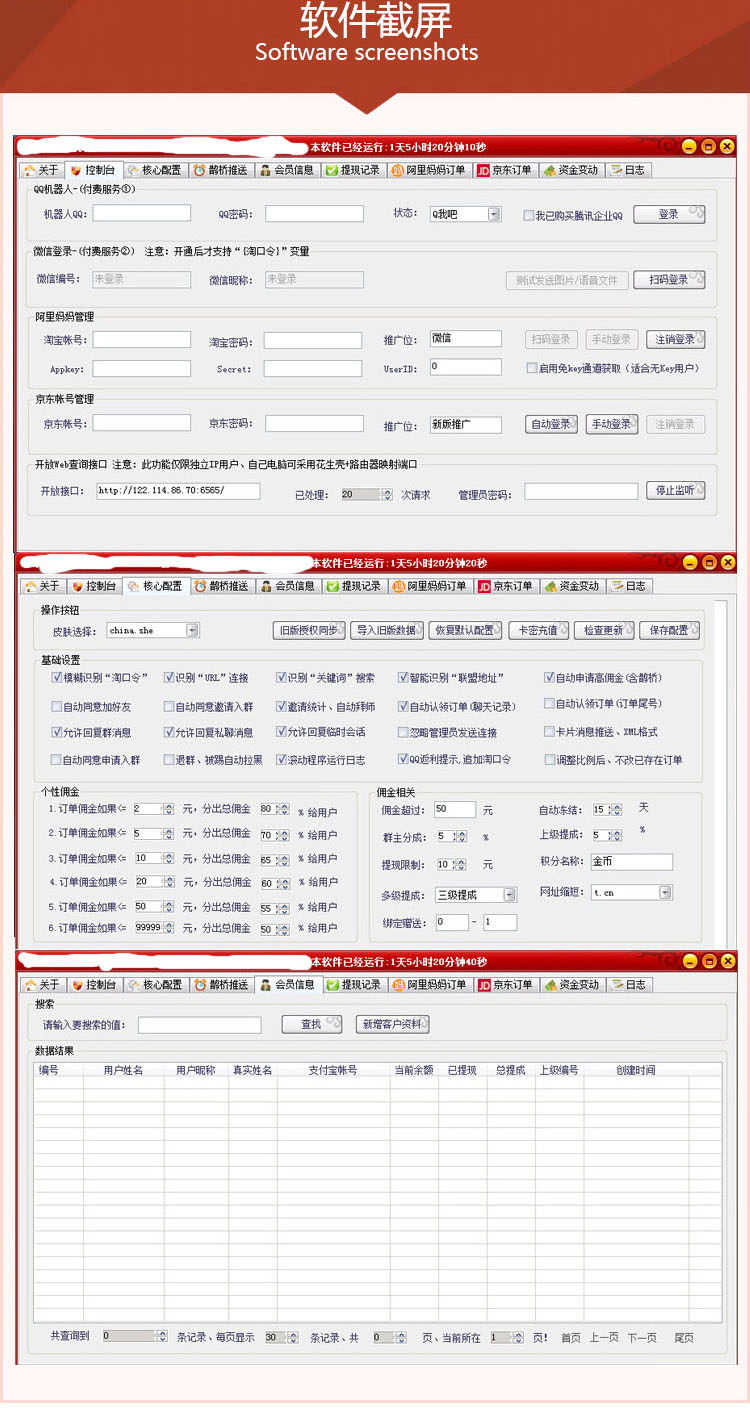Open 皮肤选择 china.she dropdown

[192, 631]
